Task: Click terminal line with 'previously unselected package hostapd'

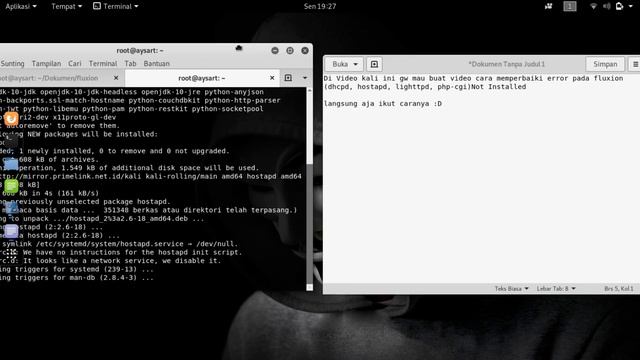Action: [85, 202]
